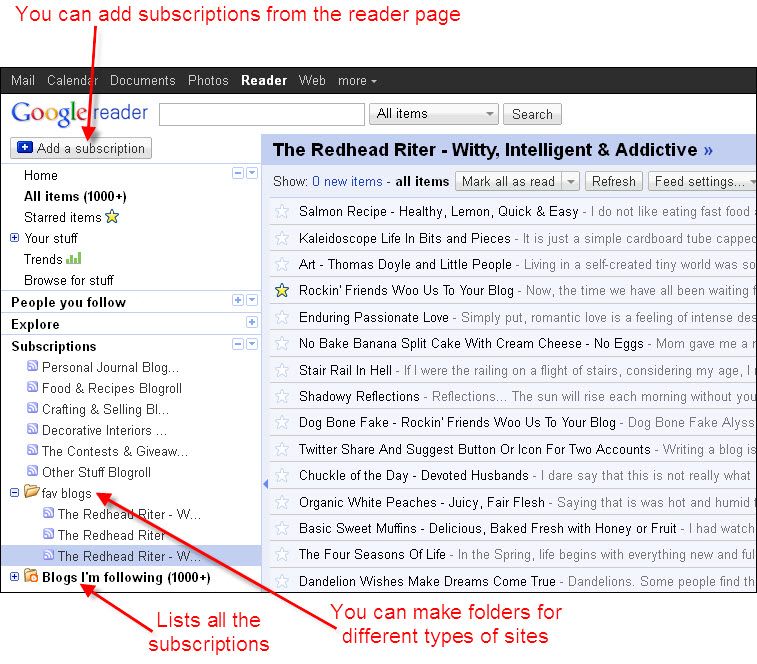The width and height of the screenshot is (757, 664).
Task: Click the star icon beside Starred items
Action: 112,216
